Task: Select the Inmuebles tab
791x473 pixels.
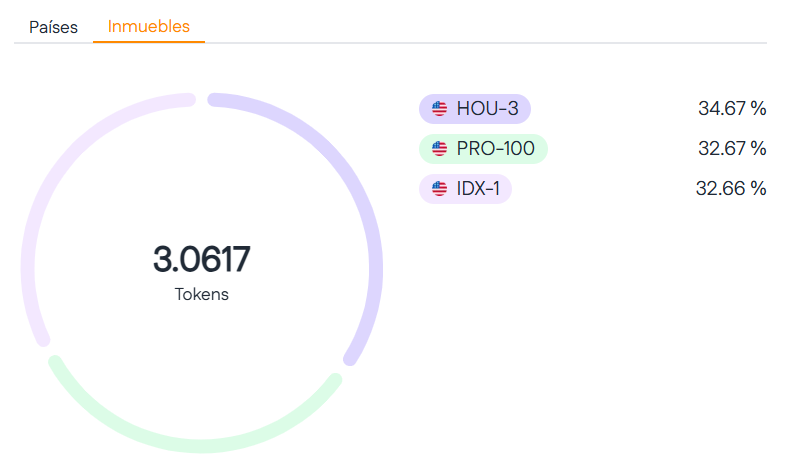Action: (x=149, y=26)
